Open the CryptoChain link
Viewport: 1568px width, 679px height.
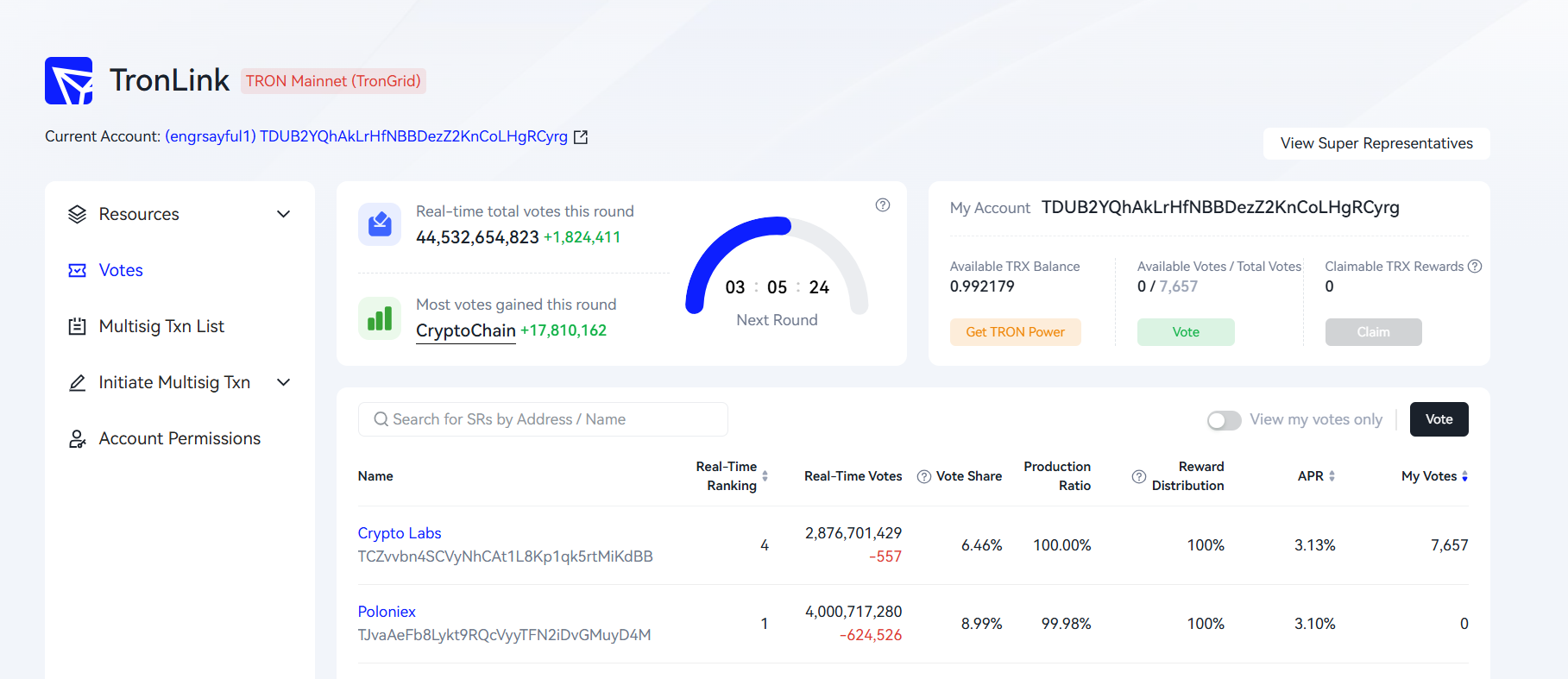466,330
